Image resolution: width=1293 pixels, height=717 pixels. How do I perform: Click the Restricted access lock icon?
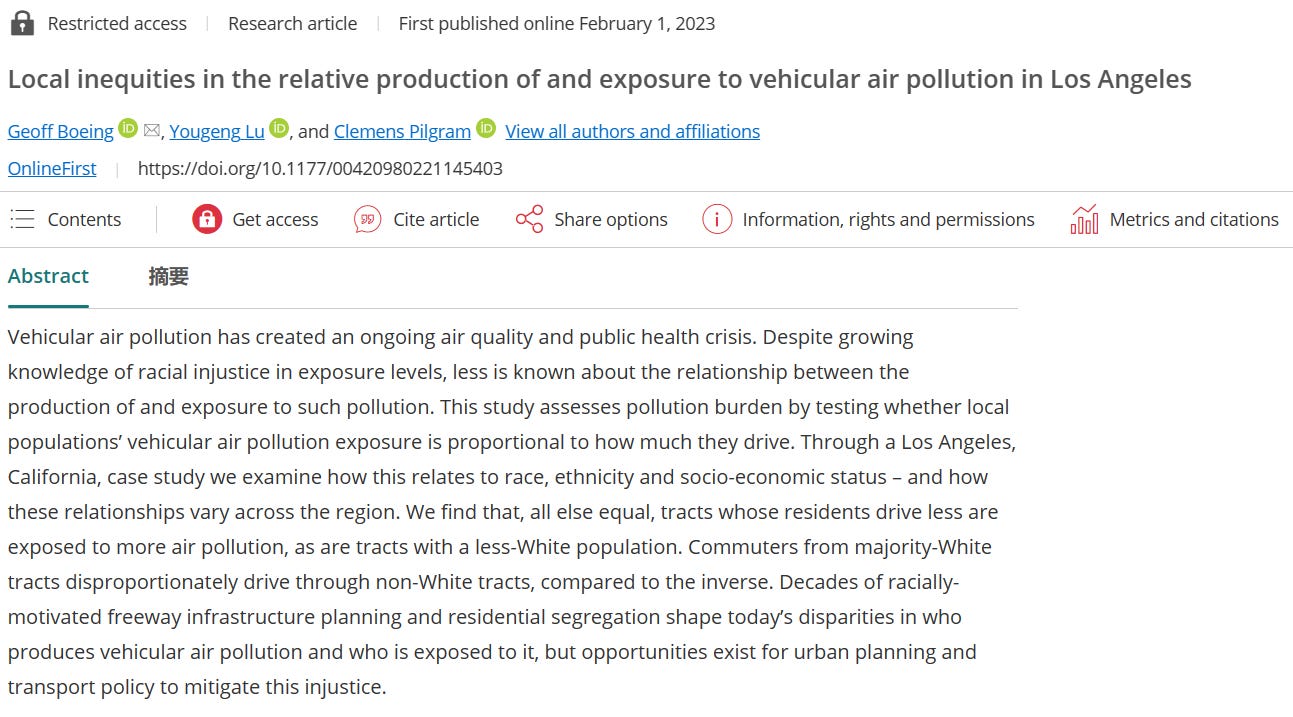pyautogui.click(x=22, y=23)
